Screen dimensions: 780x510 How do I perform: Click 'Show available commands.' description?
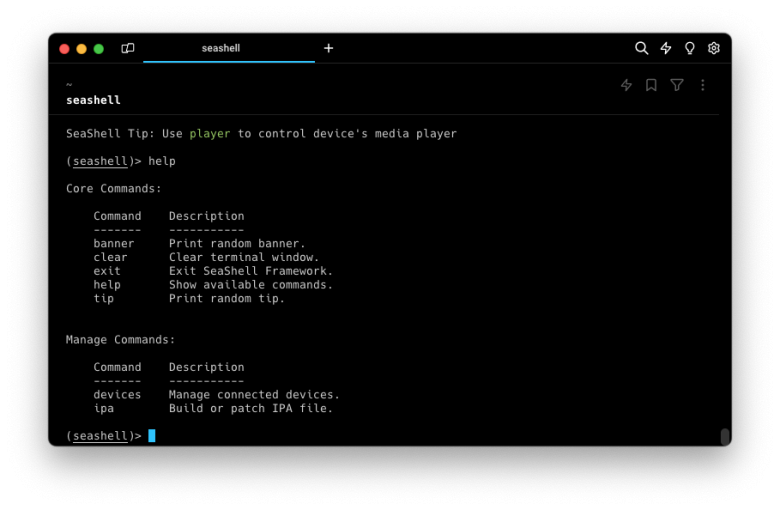tap(251, 285)
